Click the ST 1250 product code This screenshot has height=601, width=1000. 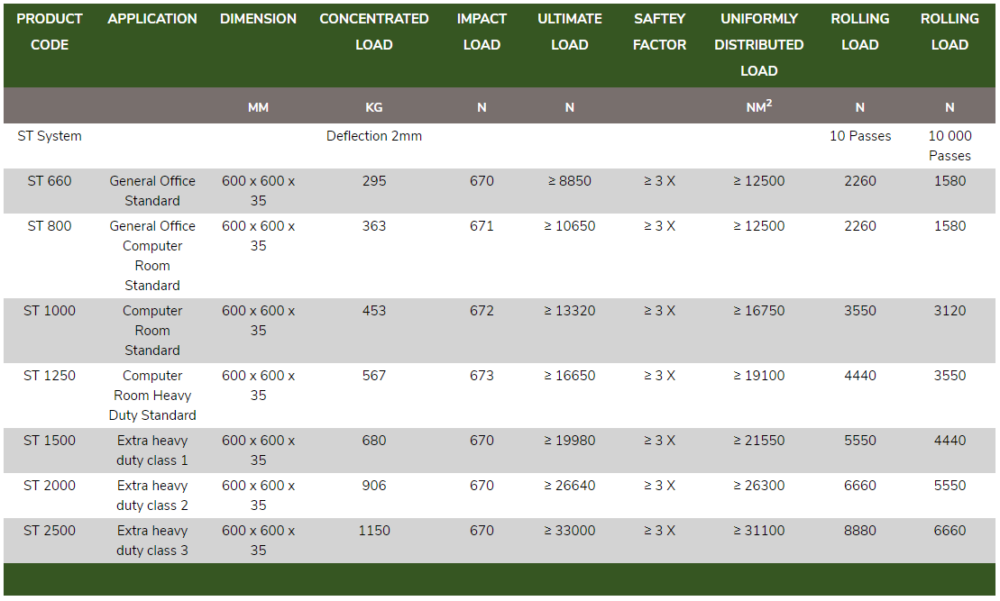pyautogui.click(x=49, y=376)
